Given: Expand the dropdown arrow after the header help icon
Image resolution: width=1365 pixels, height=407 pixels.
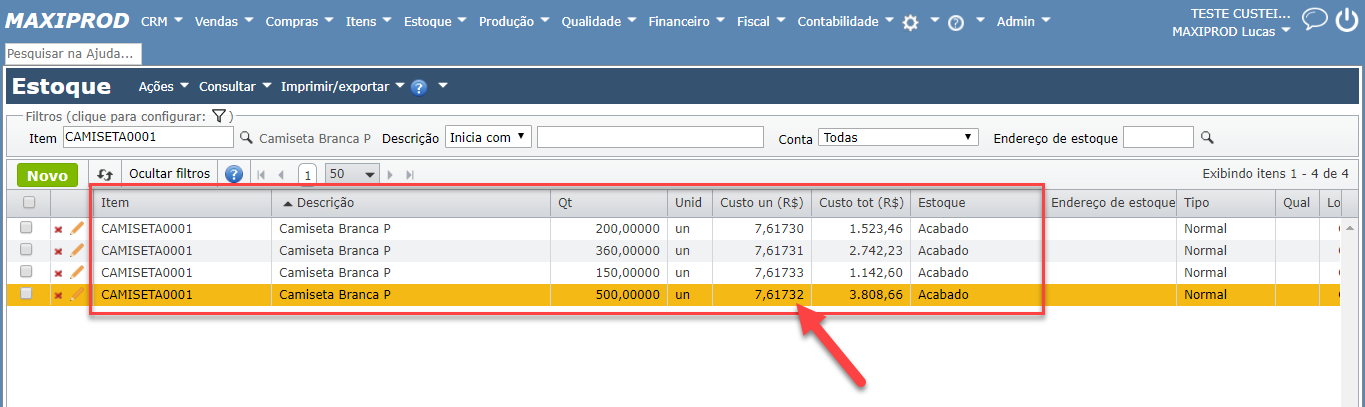Looking at the screenshot, I should coord(443,86).
